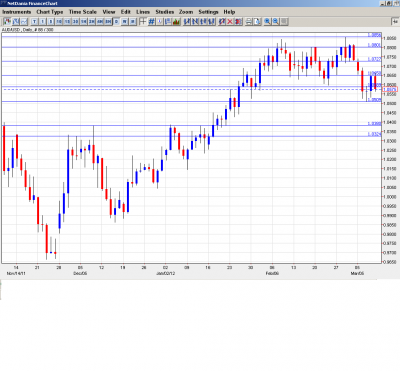Select the Daily (D) time scale button
Image resolution: width=400 pixels, height=371 pixels.
[116, 22]
